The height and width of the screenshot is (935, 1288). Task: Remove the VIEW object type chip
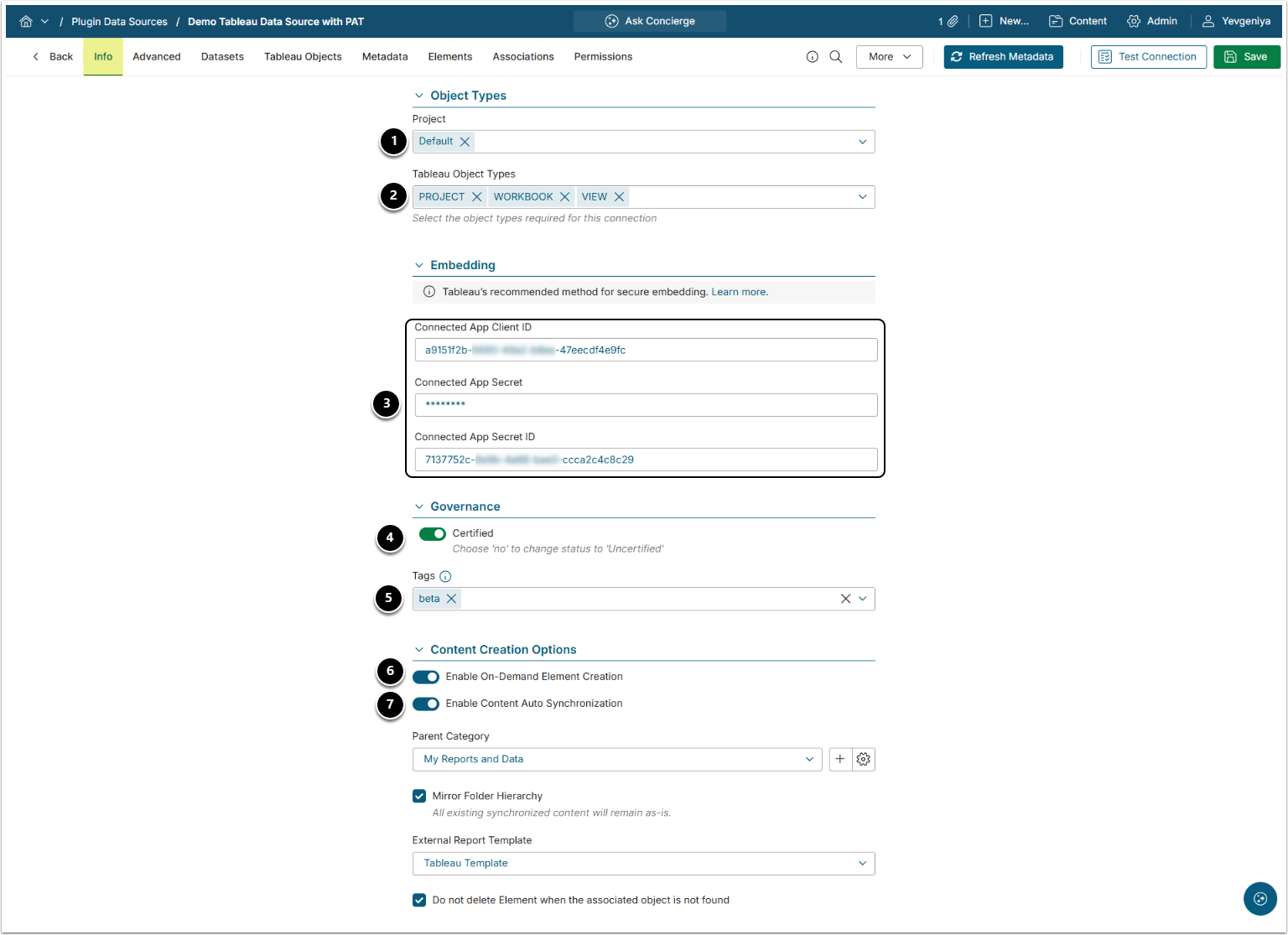pyautogui.click(x=619, y=197)
